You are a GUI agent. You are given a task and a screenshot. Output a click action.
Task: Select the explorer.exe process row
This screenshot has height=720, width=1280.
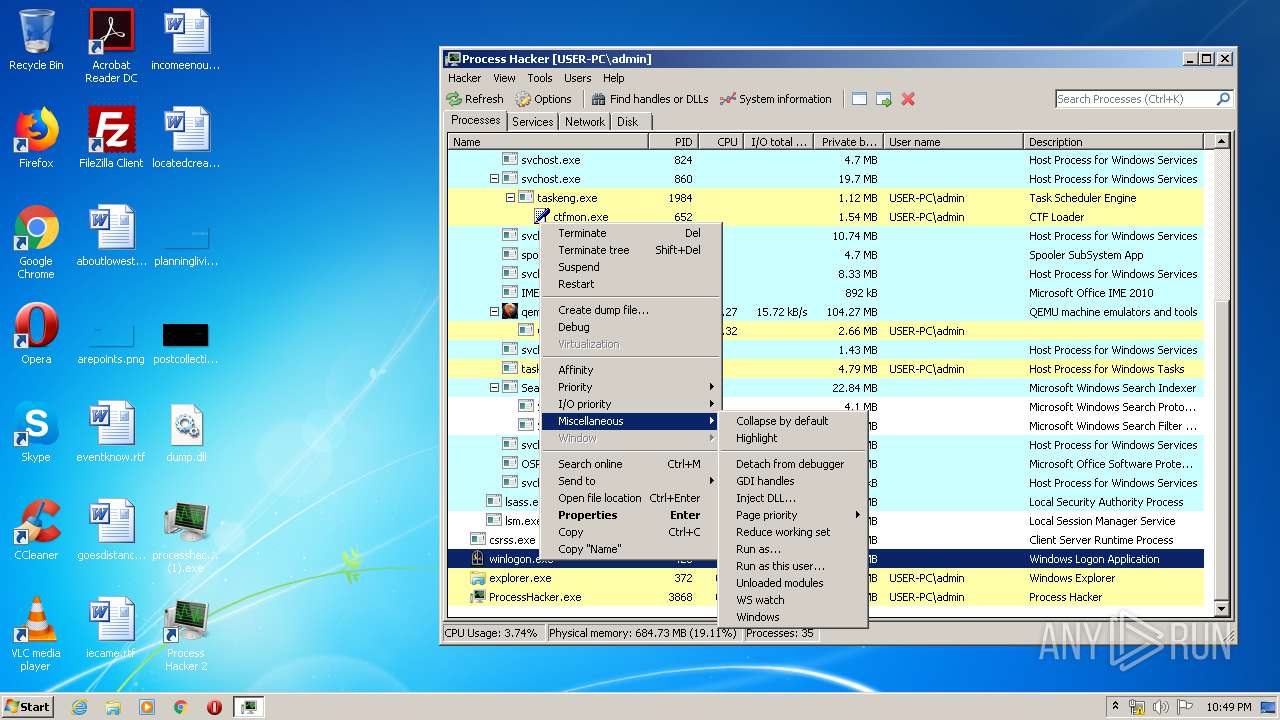pos(825,578)
